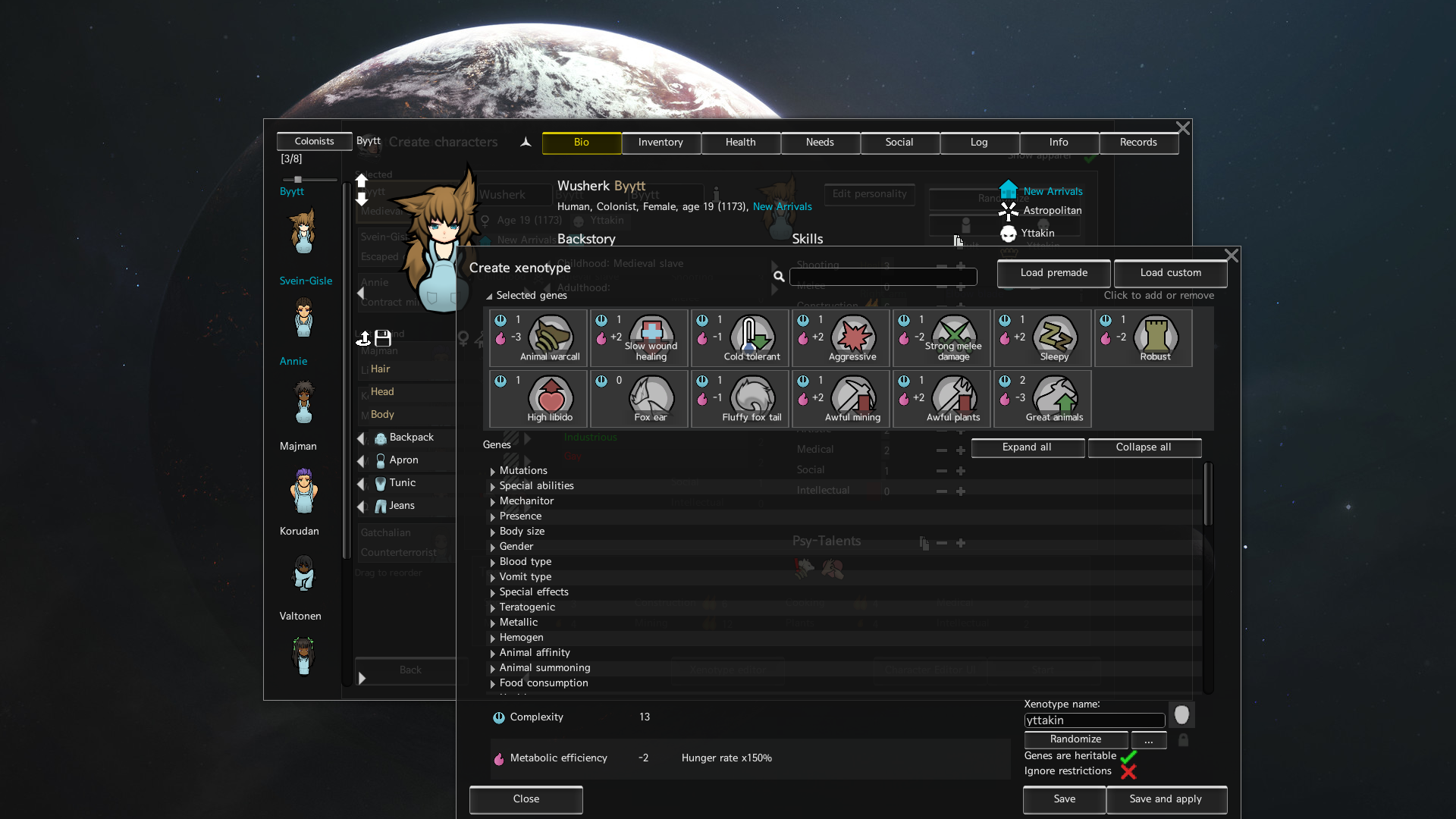Click the Backpack apparel icon

[x=381, y=438]
